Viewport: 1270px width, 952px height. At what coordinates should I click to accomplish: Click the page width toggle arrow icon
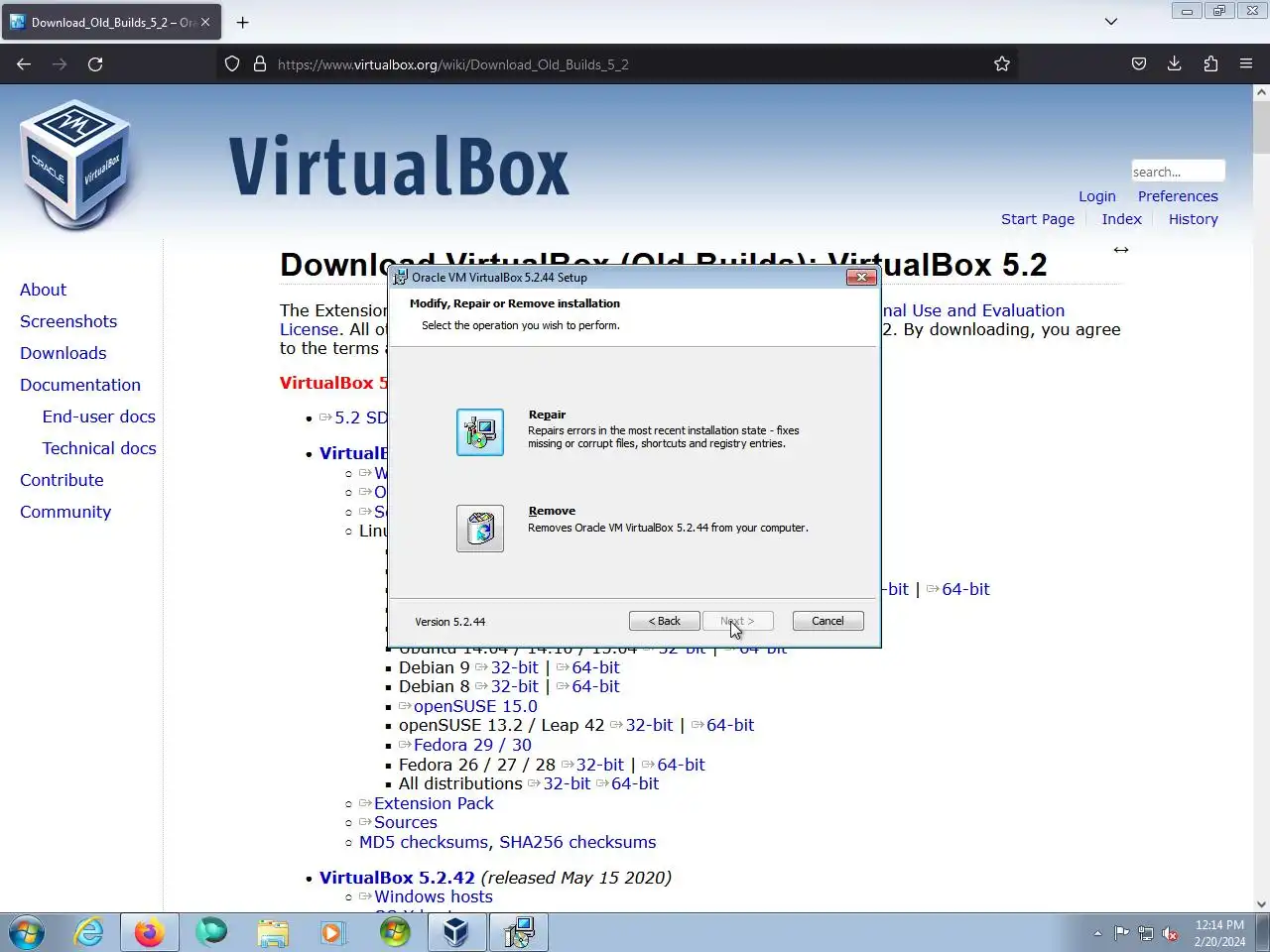point(1121,250)
